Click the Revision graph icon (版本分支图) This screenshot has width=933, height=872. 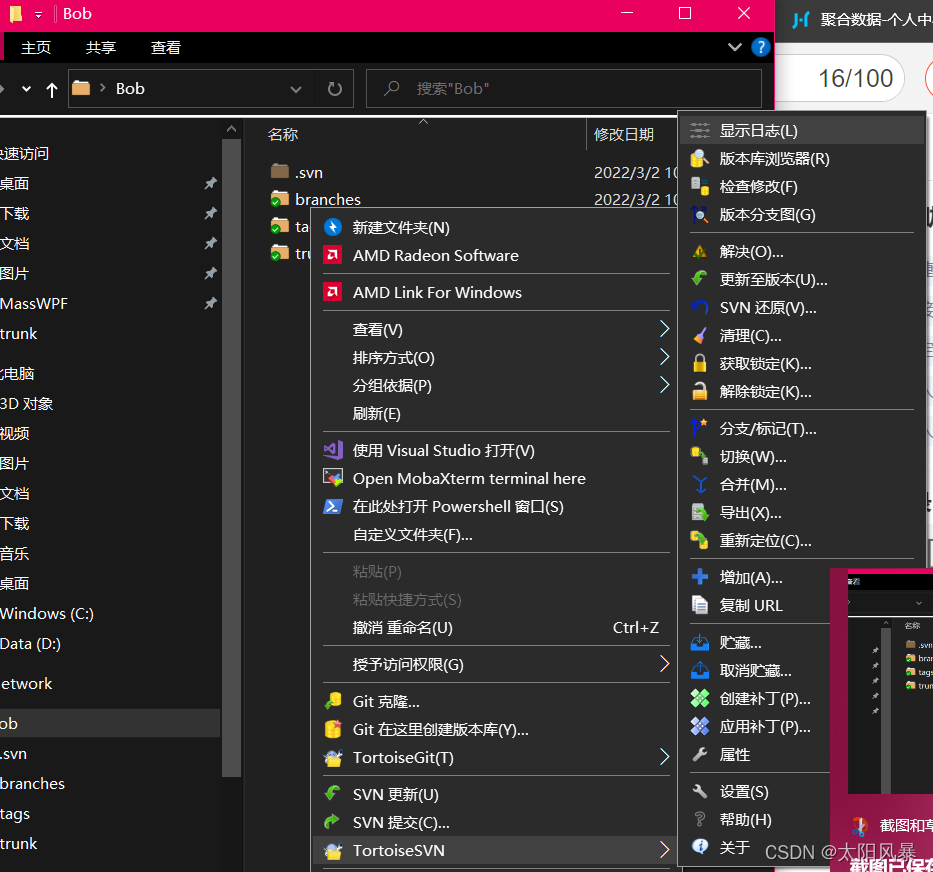click(700, 214)
